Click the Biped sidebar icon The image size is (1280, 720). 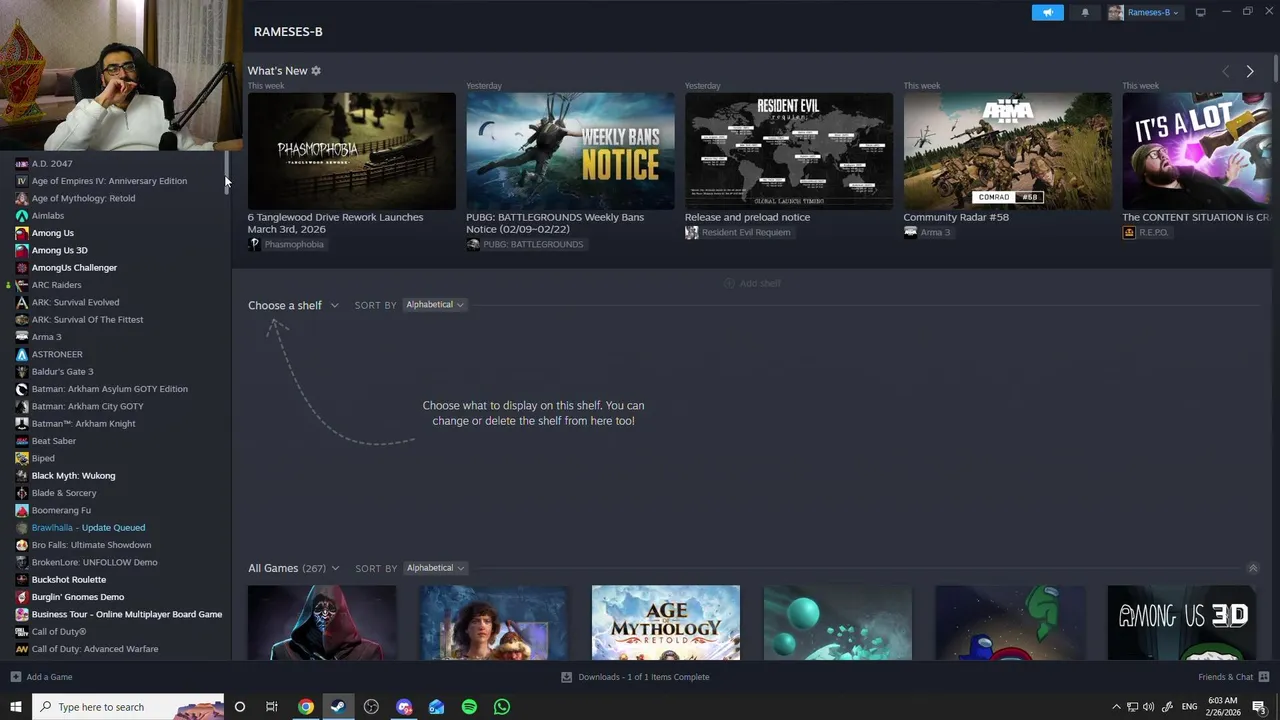coord(22,458)
